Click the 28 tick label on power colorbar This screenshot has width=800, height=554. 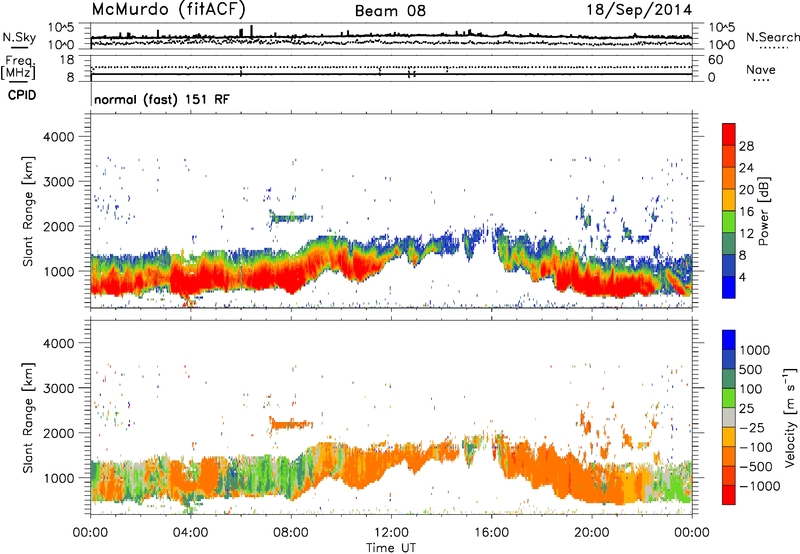(x=746, y=146)
